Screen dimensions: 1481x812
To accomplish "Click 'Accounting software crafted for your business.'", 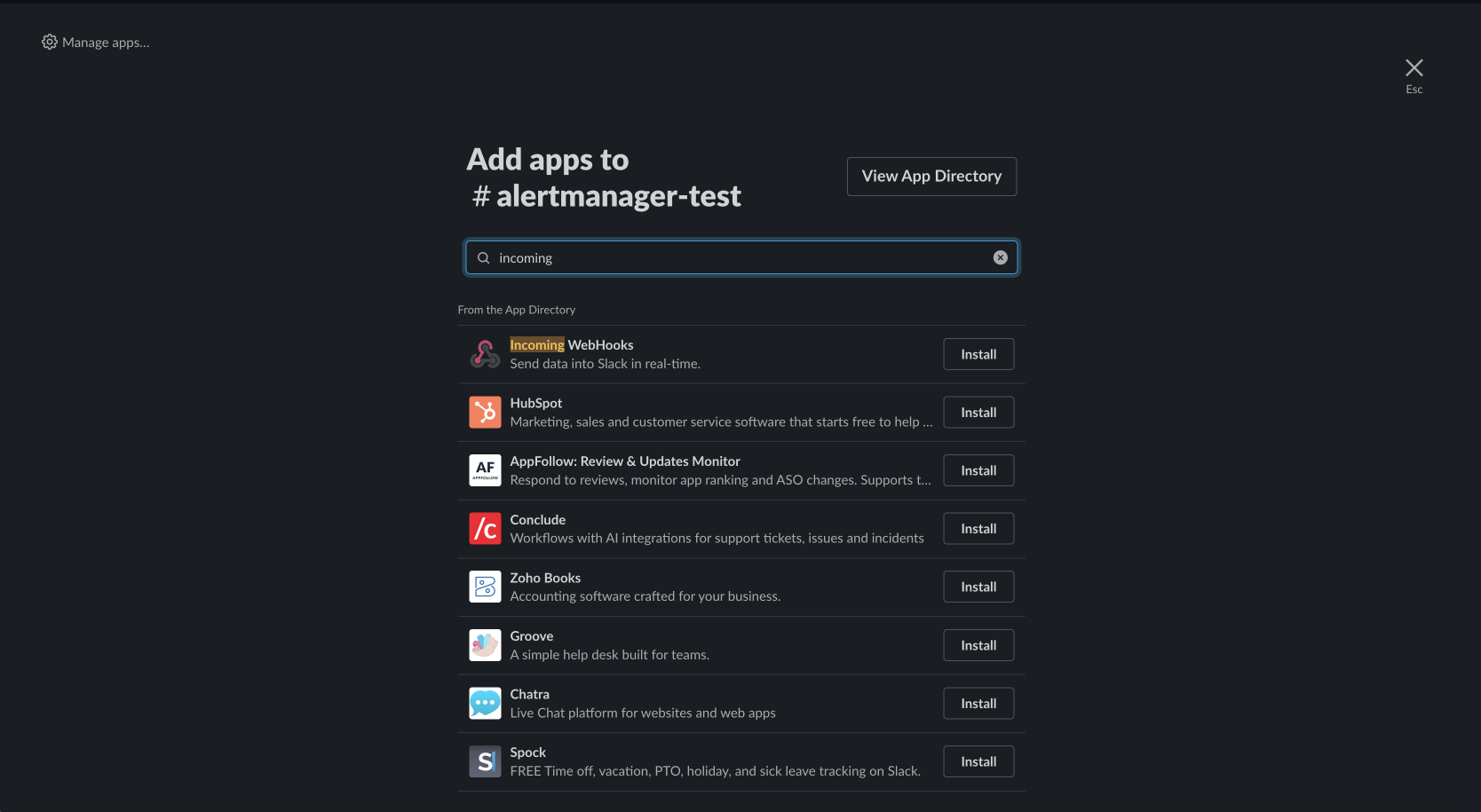I will point(645,596).
